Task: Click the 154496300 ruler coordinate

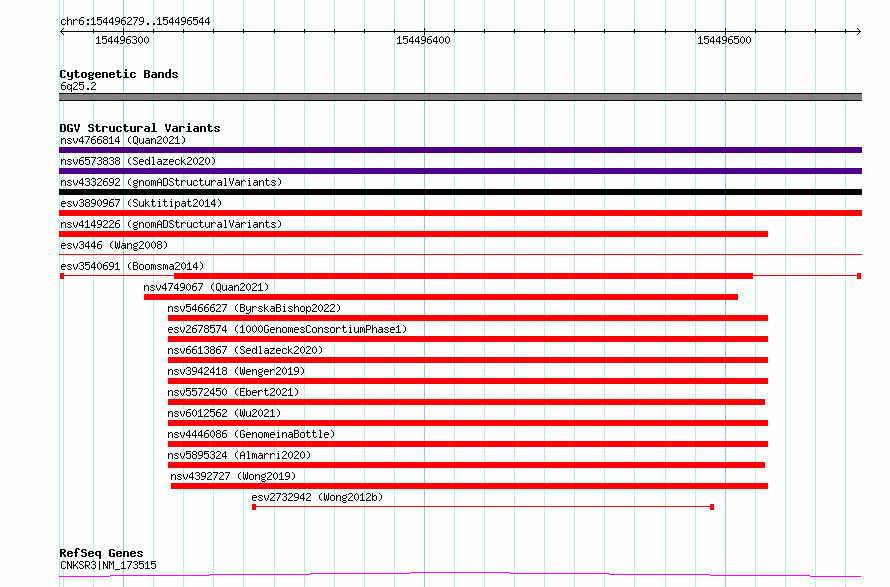Action: click(122, 40)
